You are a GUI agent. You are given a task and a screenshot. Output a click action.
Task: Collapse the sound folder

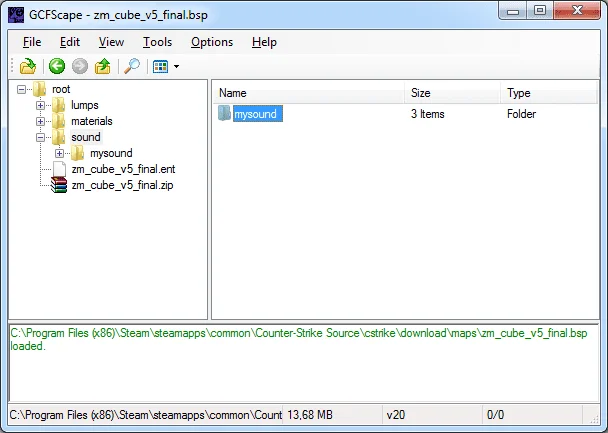point(41,137)
